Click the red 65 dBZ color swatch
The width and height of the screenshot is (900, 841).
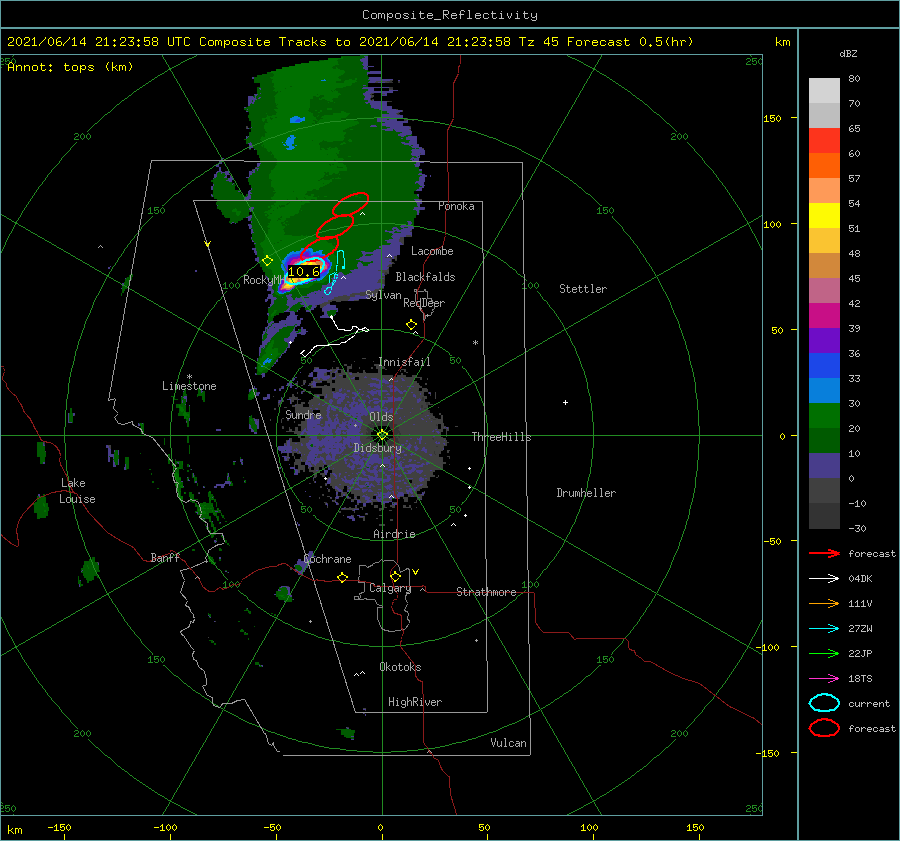[824, 140]
